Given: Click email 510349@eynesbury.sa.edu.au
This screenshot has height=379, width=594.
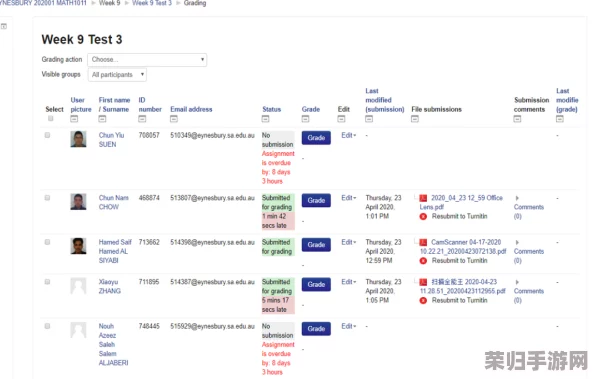Looking at the screenshot, I should (213, 135).
